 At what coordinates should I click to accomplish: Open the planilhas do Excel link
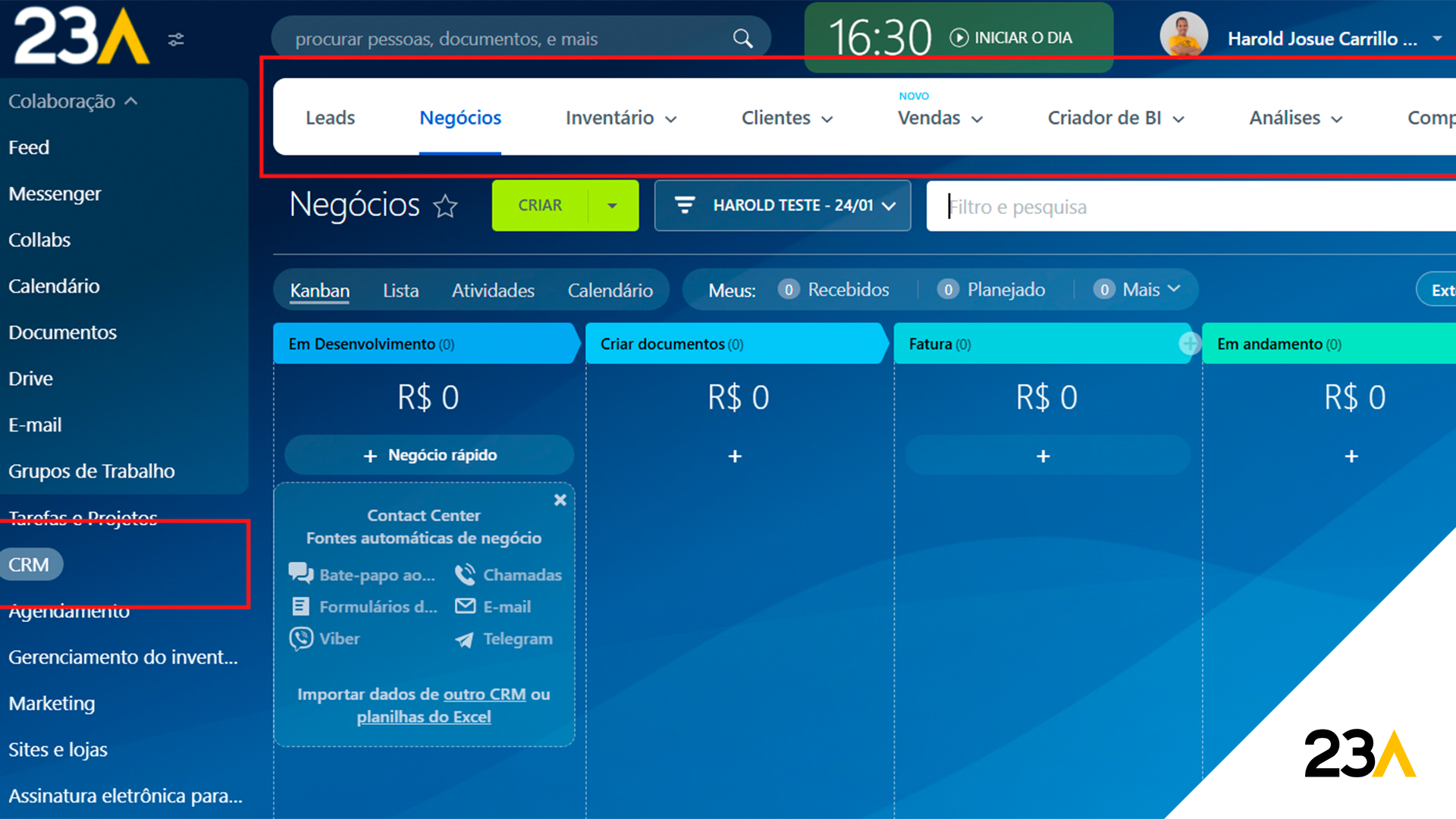click(x=424, y=717)
